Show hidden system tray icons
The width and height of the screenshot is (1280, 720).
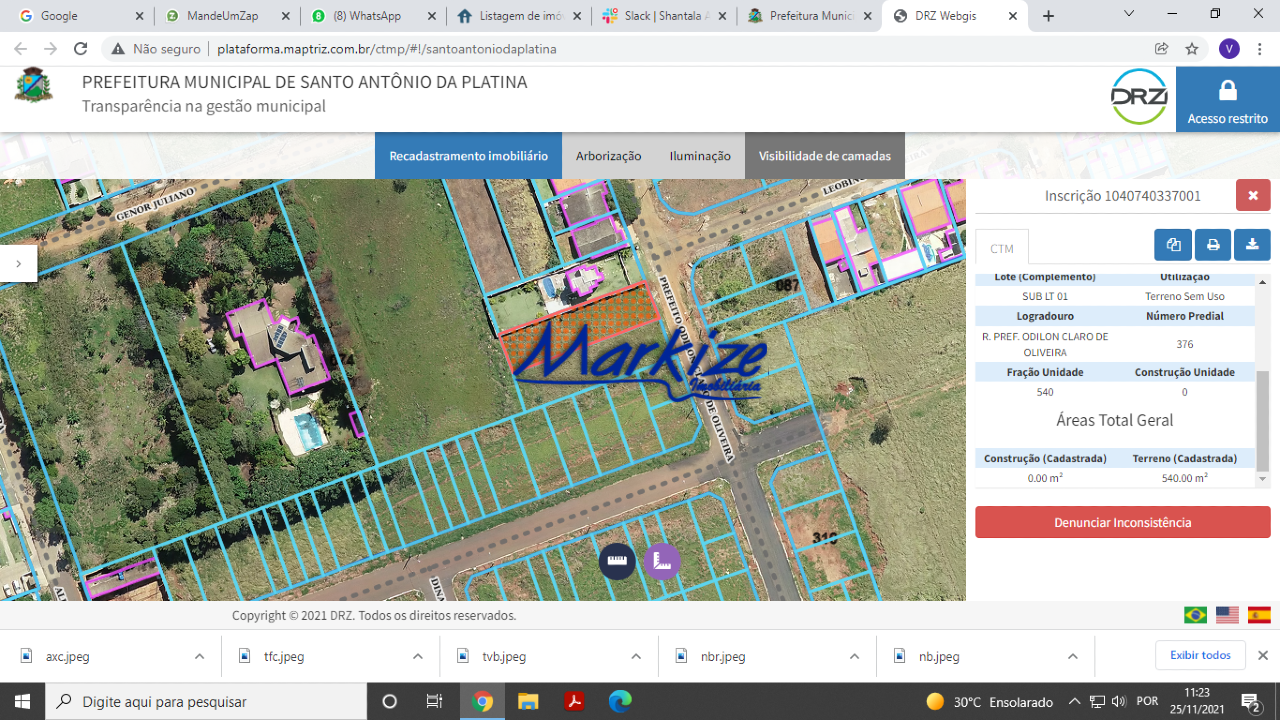pos(1074,701)
